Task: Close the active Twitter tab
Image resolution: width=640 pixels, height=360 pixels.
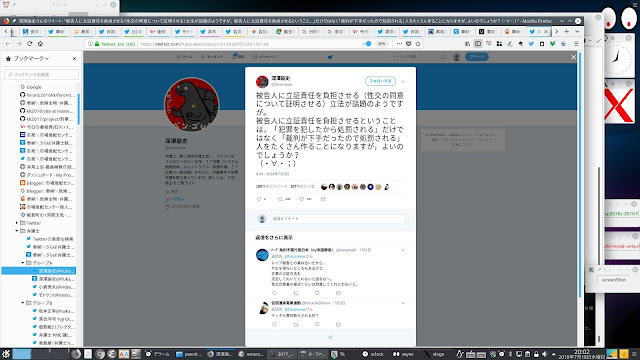Action: [546, 32]
